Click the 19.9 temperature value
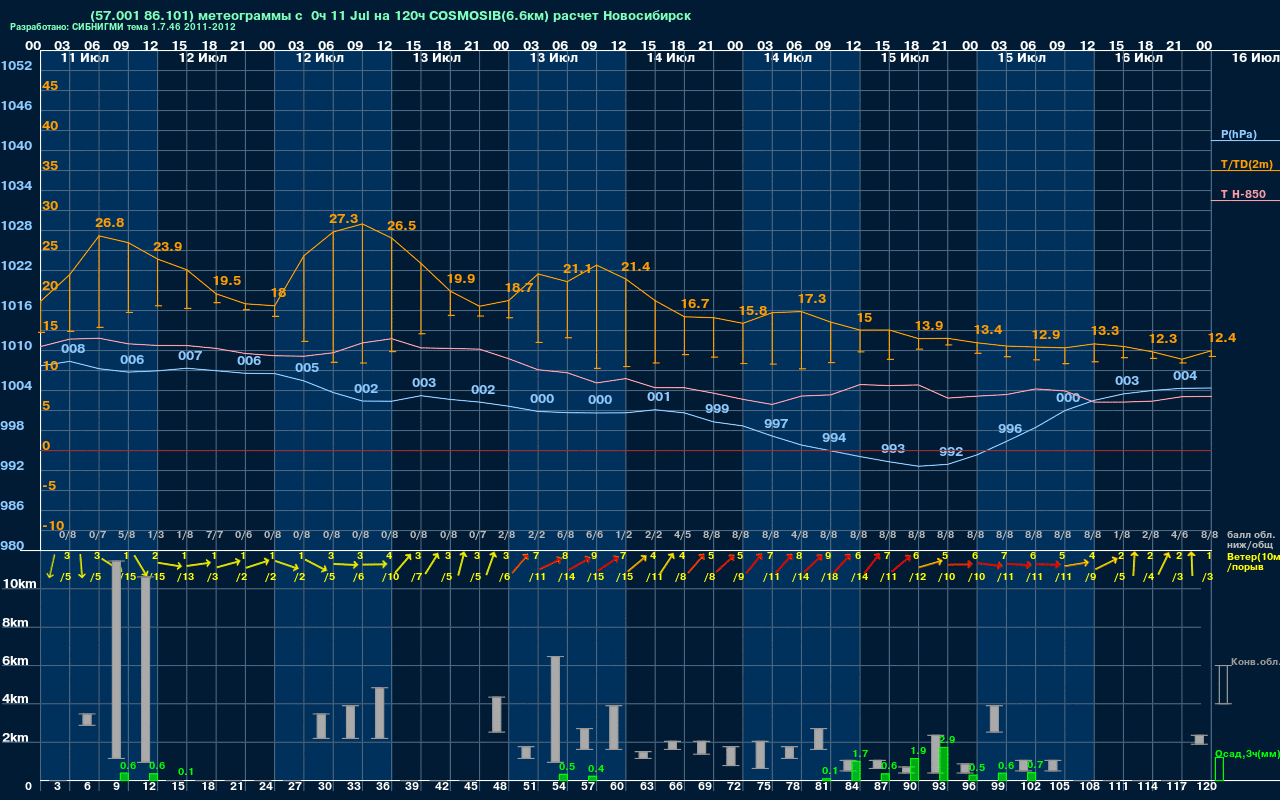The width and height of the screenshot is (1280, 800). point(460,278)
